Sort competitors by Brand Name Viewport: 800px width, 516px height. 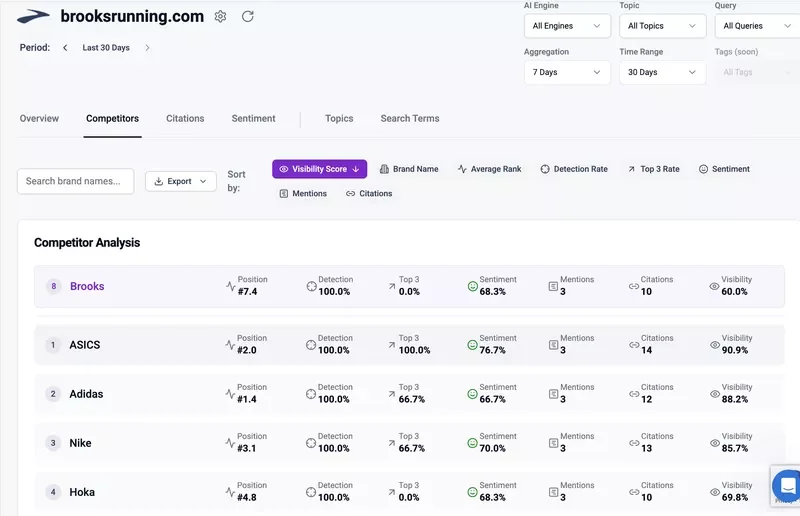[x=409, y=169]
